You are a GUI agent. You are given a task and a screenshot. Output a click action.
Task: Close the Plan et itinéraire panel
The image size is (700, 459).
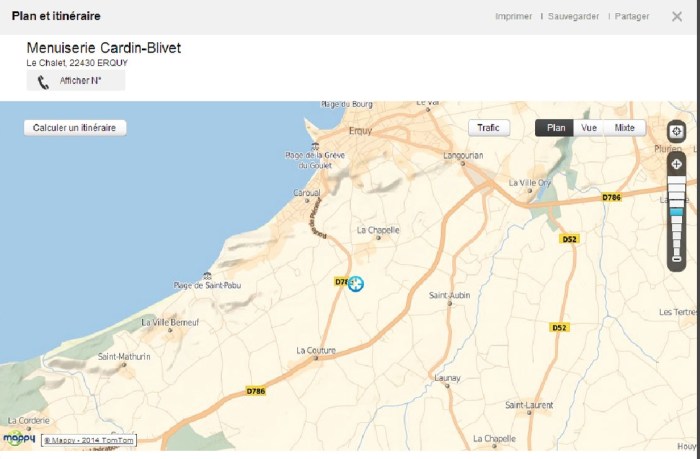coord(678,17)
